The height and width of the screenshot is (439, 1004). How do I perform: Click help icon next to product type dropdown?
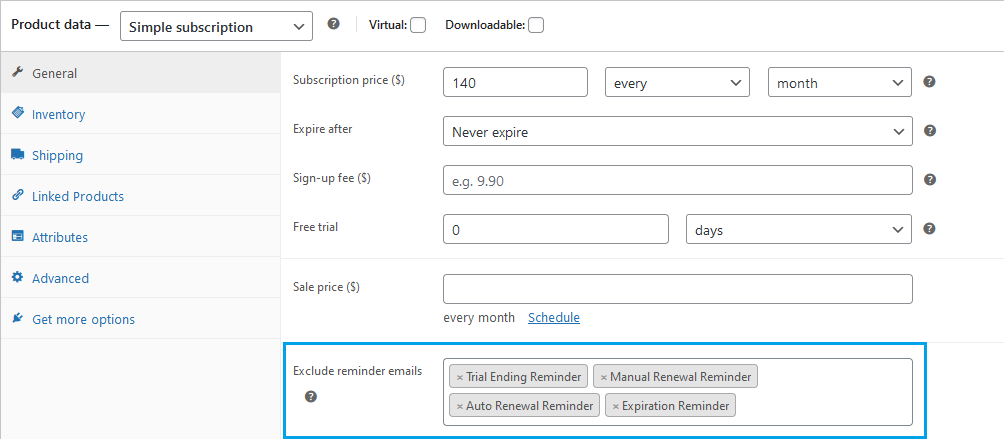[334, 23]
